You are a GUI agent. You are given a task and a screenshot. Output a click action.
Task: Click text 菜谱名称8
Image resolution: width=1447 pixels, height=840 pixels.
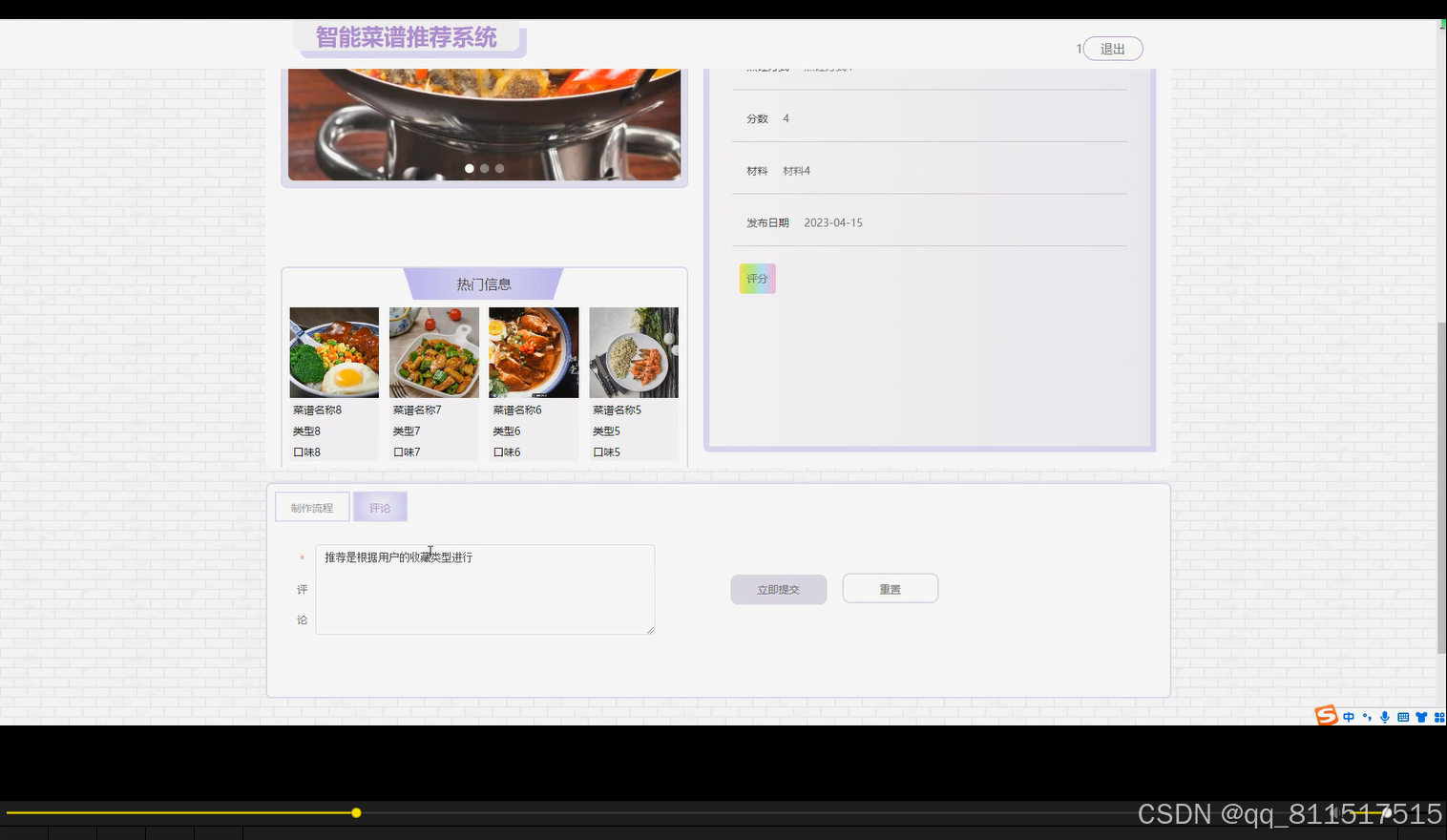coord(318,410)
